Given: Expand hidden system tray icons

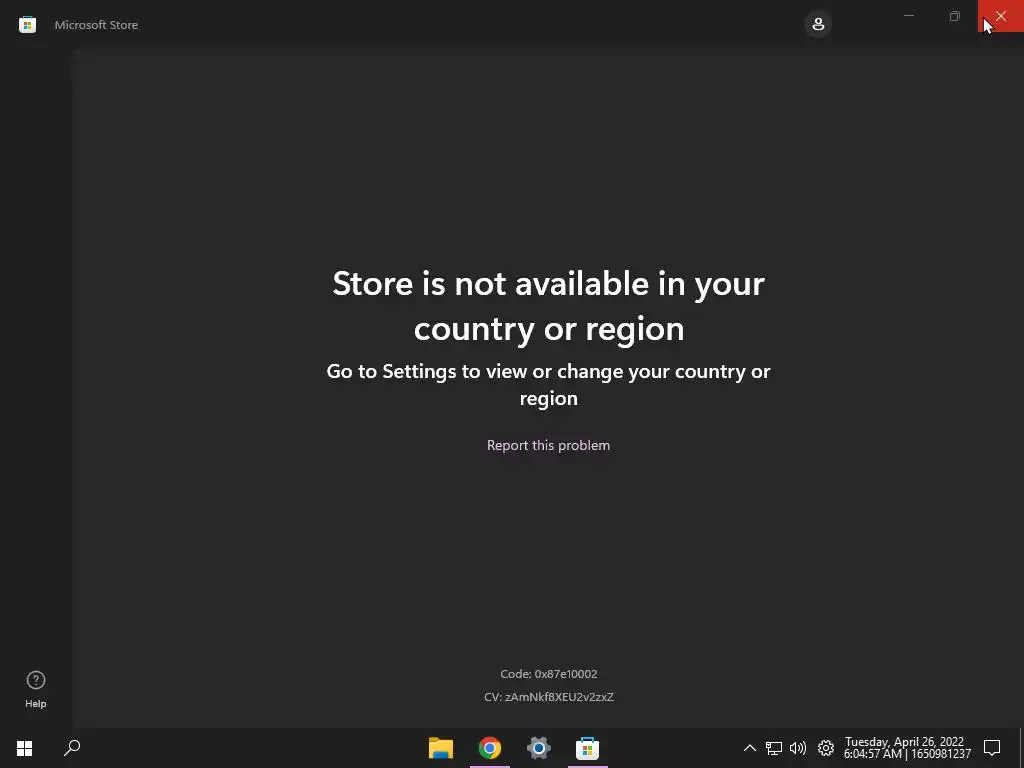Looking at the screenshot, I should [x=750, y=748].
